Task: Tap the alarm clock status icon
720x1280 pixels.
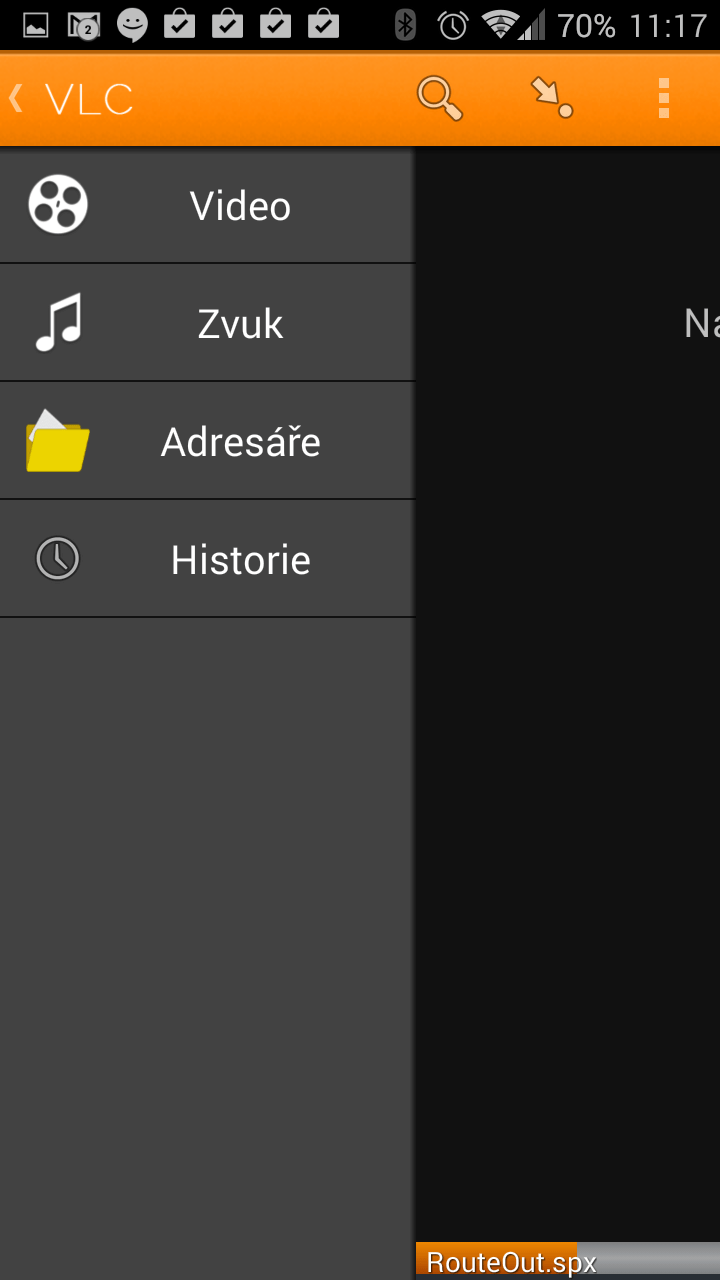Action: [x=453, y=24]
